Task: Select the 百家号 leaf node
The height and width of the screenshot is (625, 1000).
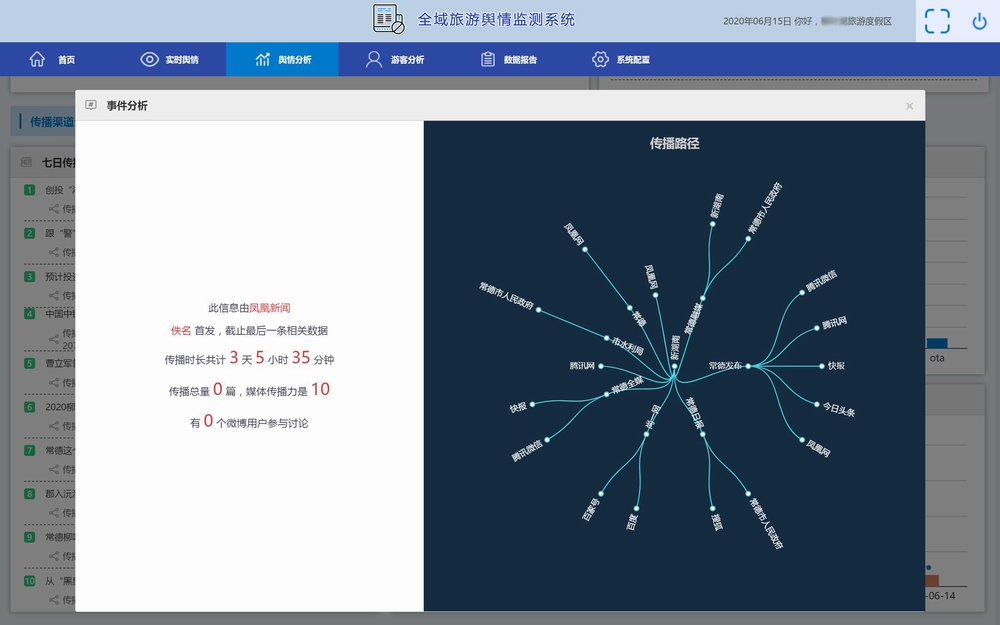Action: coord(599,492)
